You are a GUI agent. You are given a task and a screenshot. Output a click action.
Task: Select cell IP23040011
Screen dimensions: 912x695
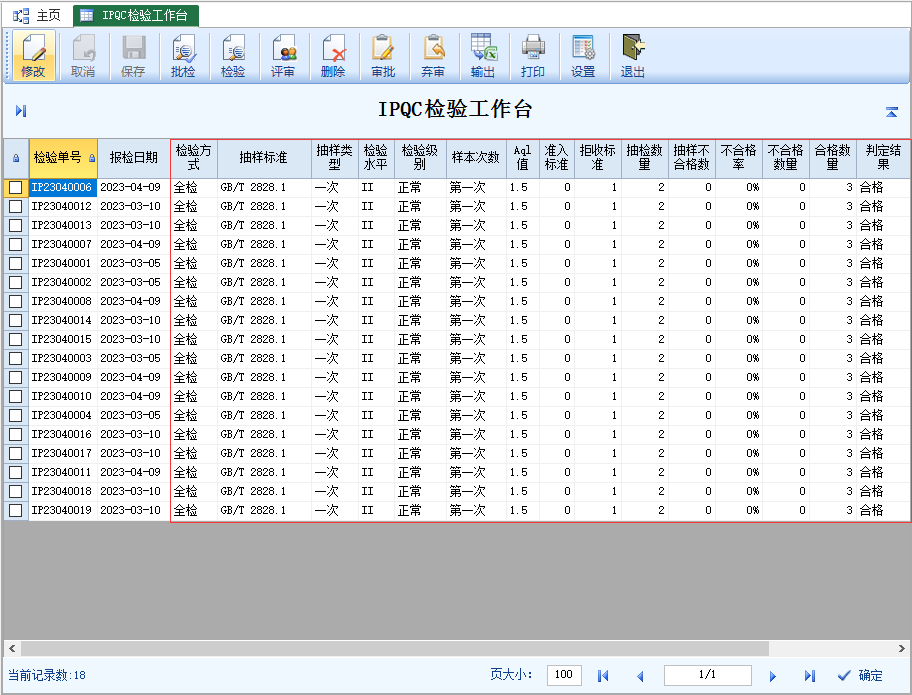pos(63,472)
